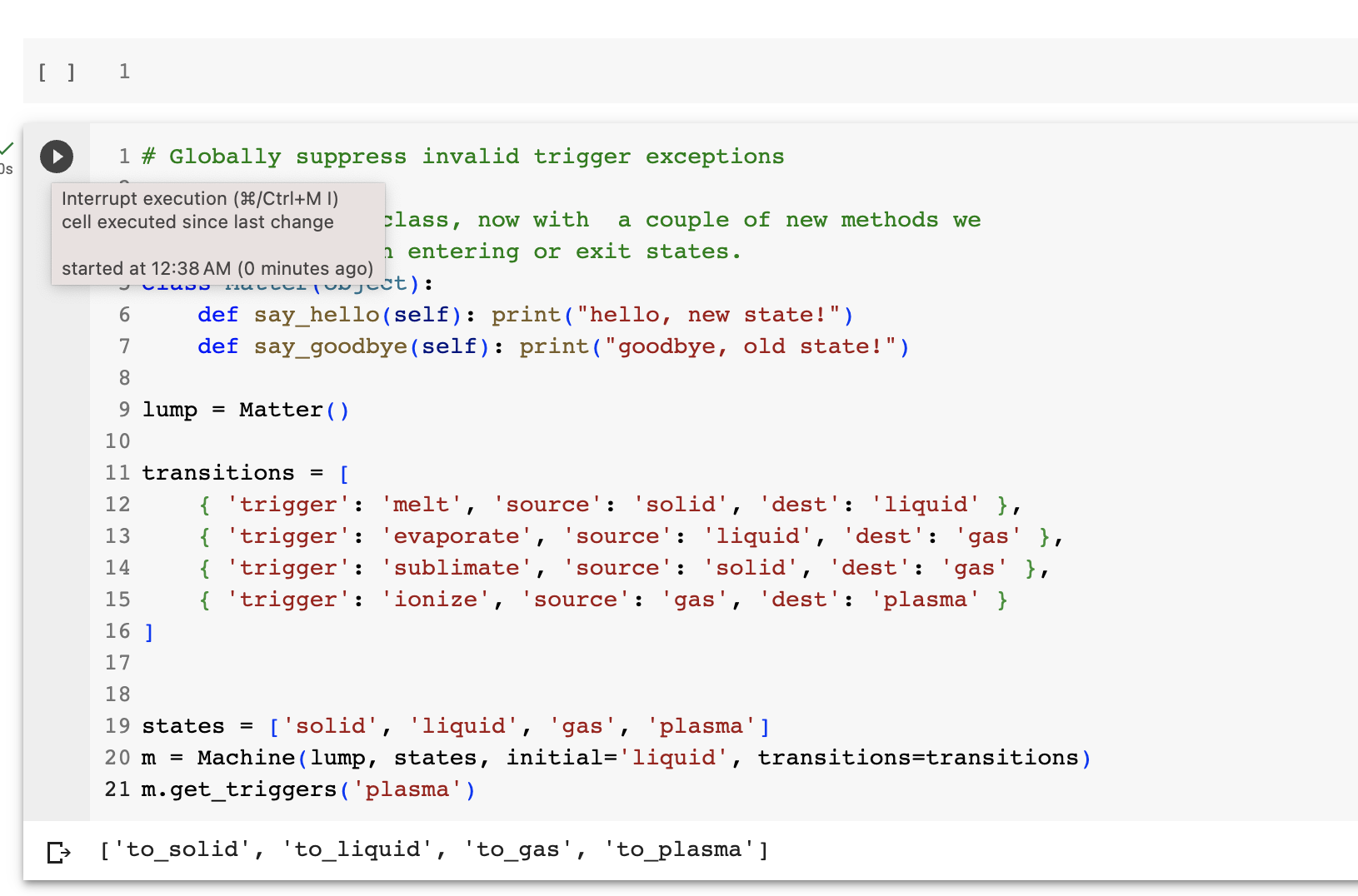
Task: Click the output indicator icon beside results
Action: pyautogui.click(x=57, y=850)
